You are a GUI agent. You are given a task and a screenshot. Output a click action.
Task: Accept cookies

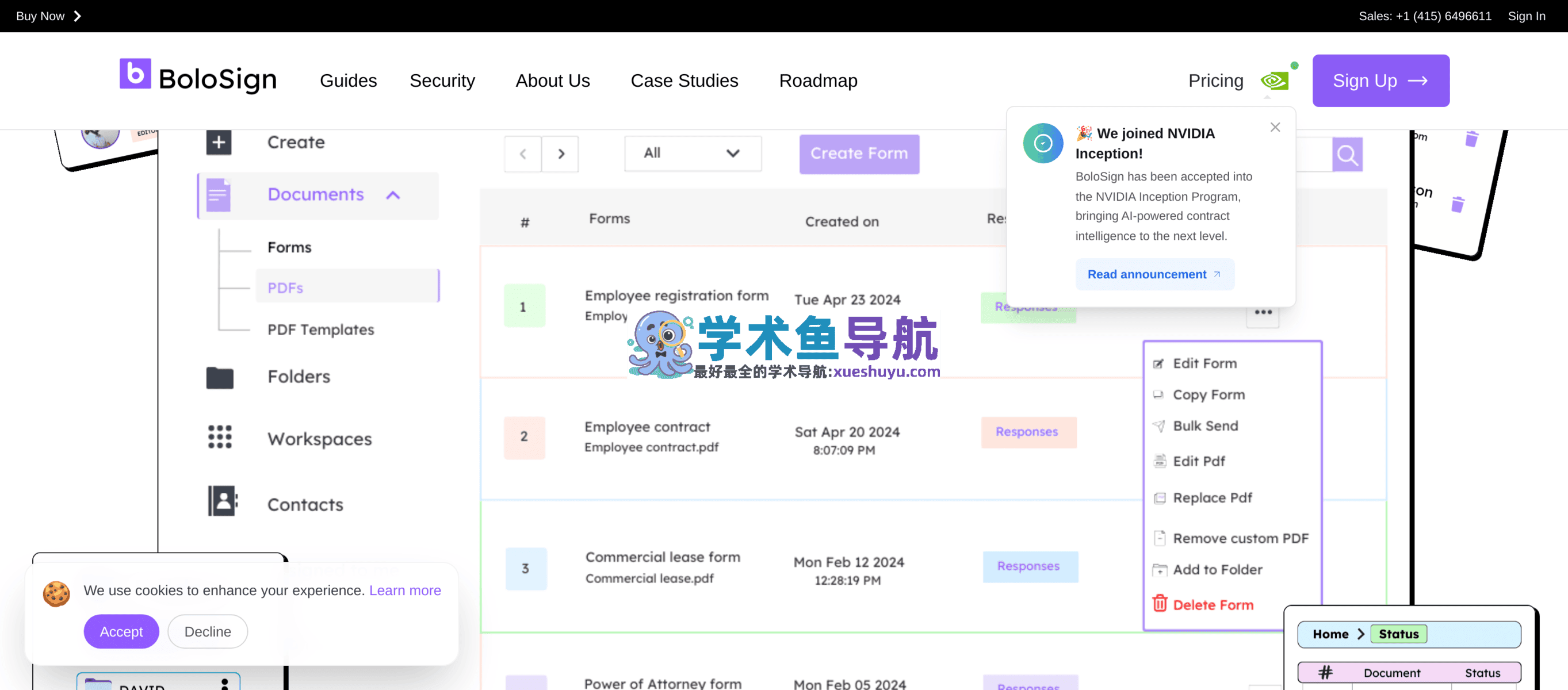(121, 631)
